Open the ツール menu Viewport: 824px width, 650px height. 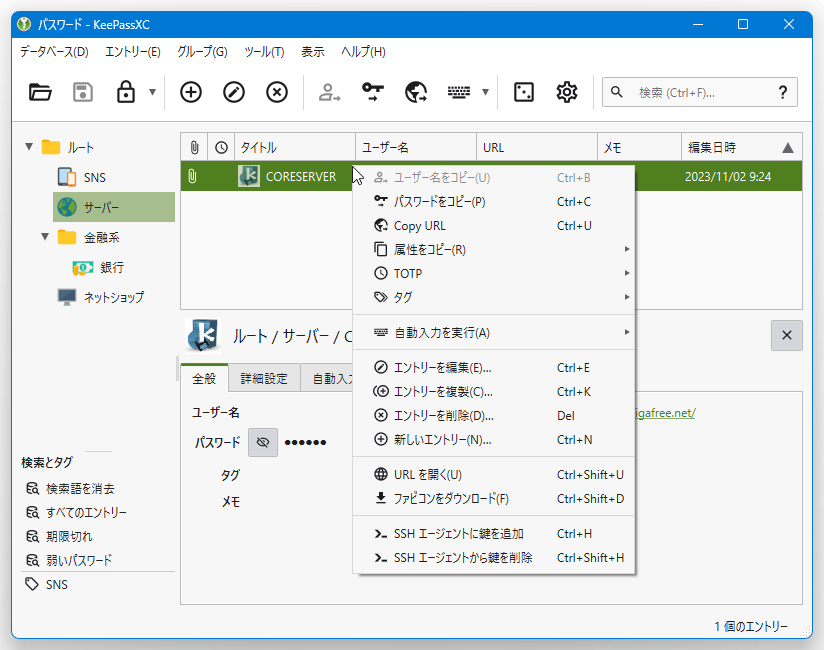(x=264, y=51)
